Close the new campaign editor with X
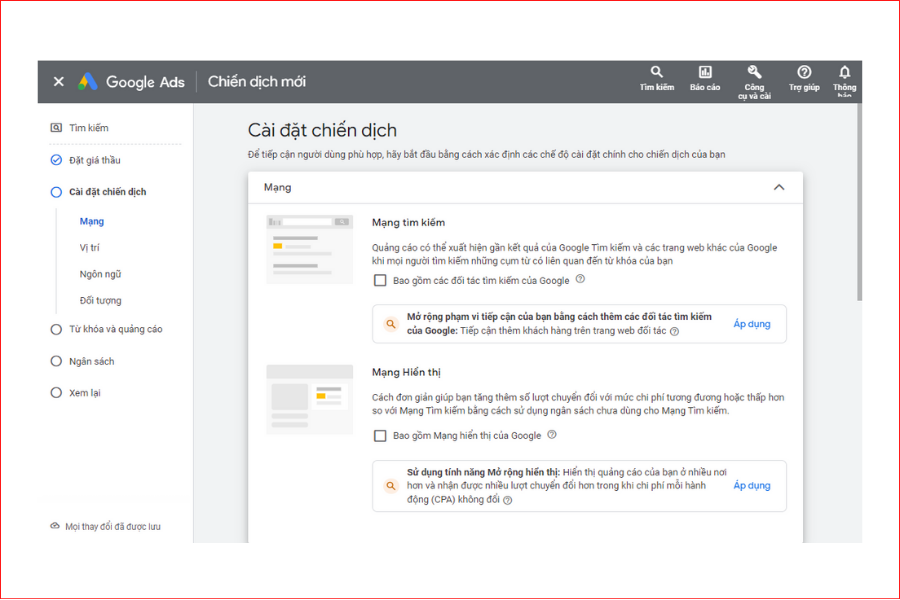This screenshot has width=900, height=600. pos(59,82)
